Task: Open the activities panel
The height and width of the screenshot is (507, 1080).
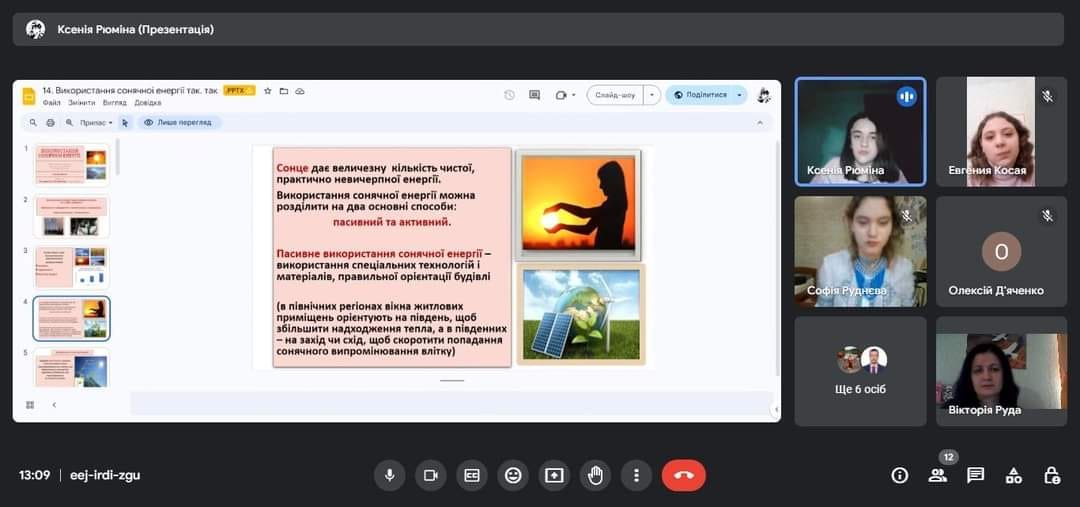Action: [x=1014, y=475]
